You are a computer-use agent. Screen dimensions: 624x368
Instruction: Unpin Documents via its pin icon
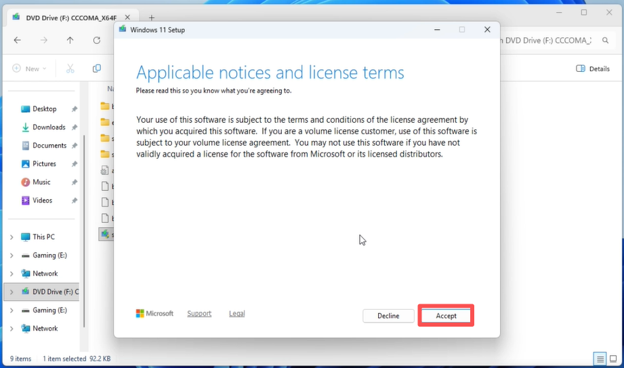[x=74, y=146]
